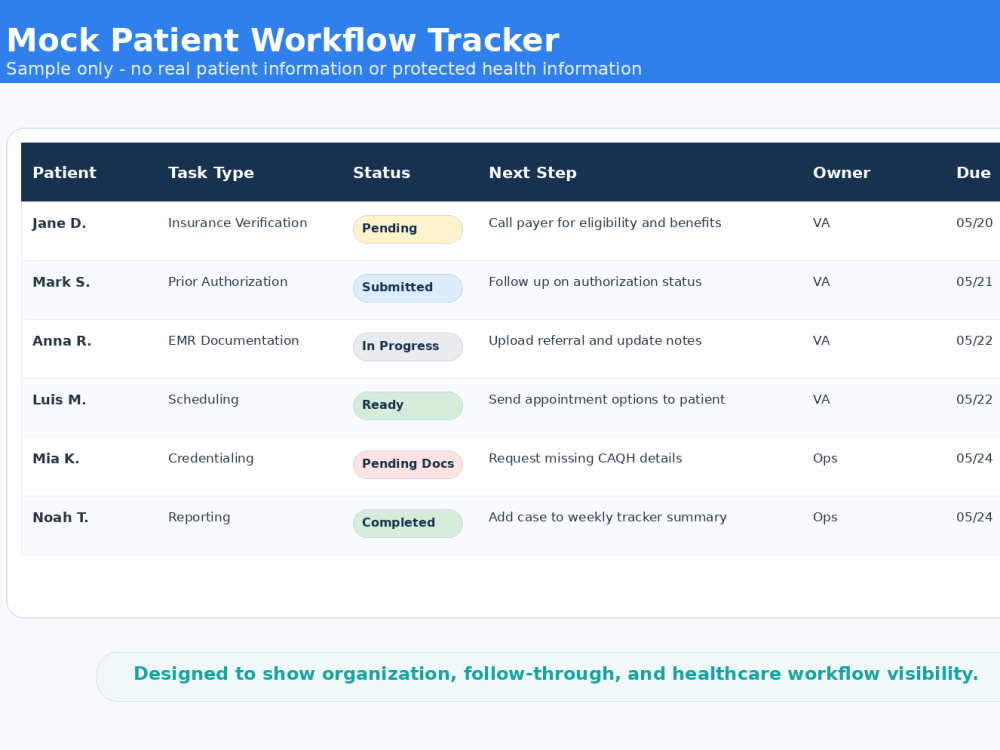Click the VA owner cell in Anna R. row
This screenshot has width=1000, height=750.
pos(821,341)
